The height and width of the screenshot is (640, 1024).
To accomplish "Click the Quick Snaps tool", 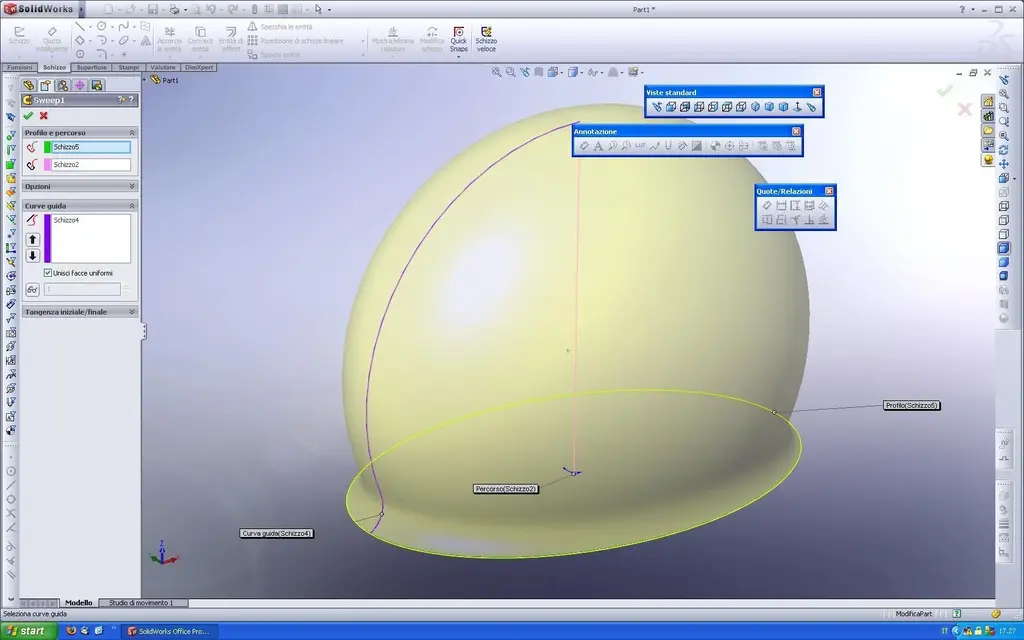I will (458, 40).
